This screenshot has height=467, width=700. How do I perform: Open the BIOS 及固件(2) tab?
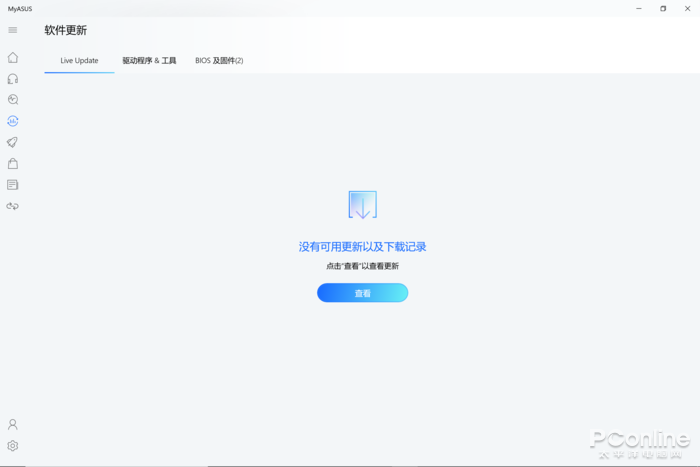(219, 61)
